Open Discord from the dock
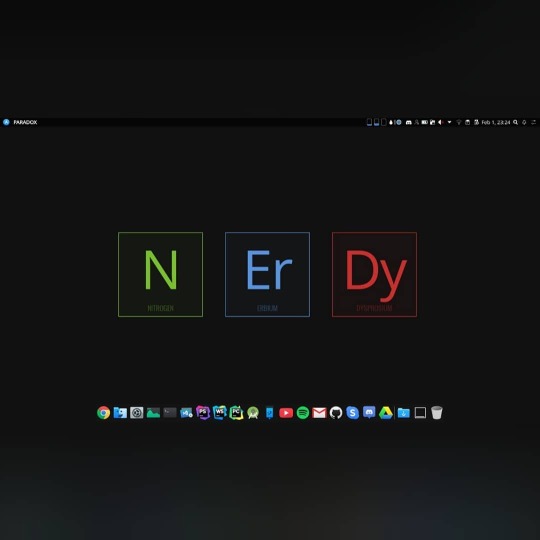The width and height of the screenshot is (540, 540). click(369, 412)
